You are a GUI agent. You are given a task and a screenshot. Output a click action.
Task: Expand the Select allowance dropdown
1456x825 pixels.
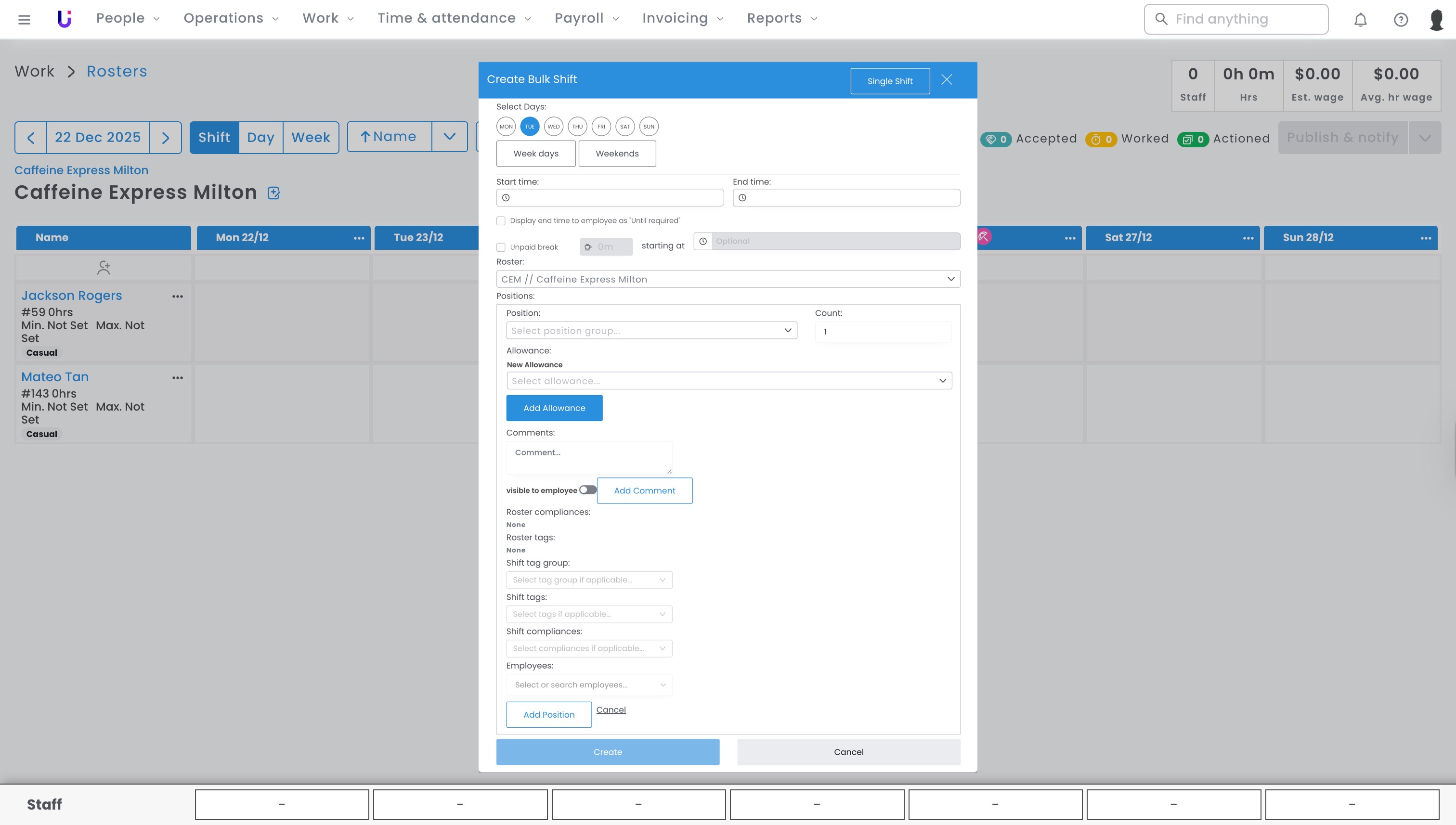(x=728, y=381)
